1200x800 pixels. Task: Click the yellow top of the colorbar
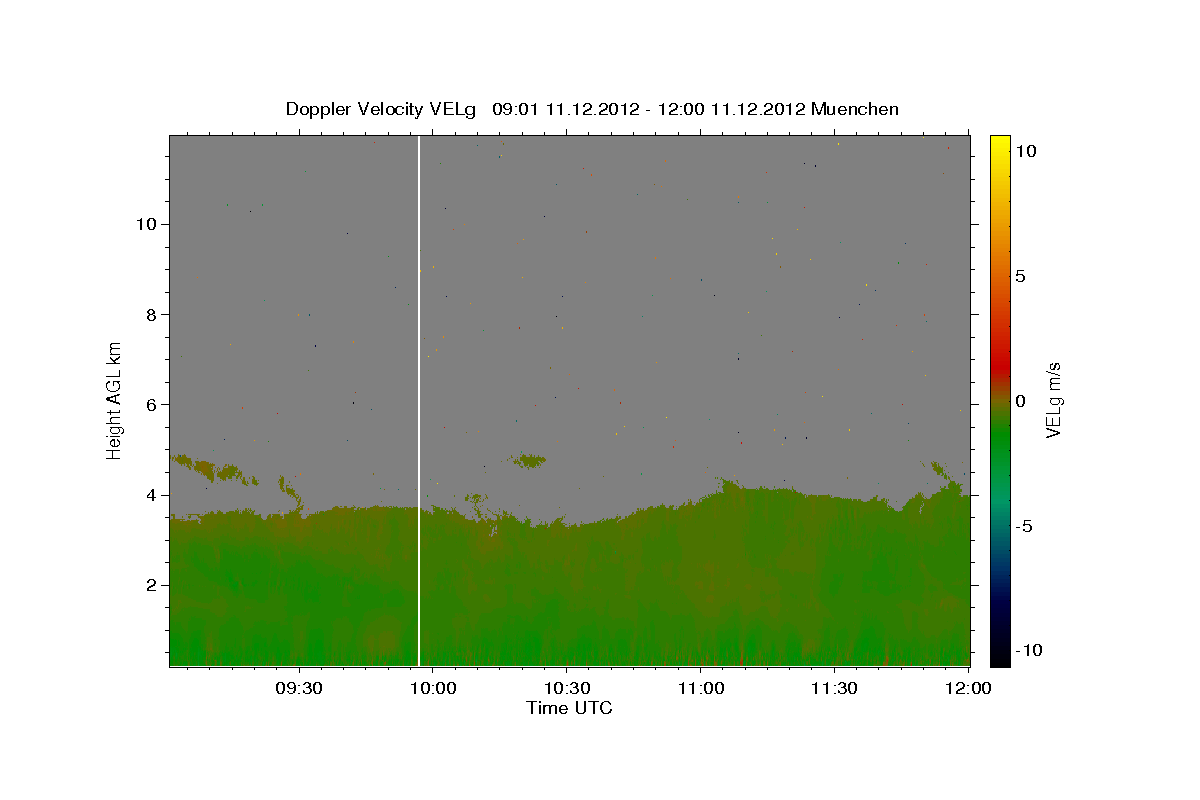pos(1000,145)
